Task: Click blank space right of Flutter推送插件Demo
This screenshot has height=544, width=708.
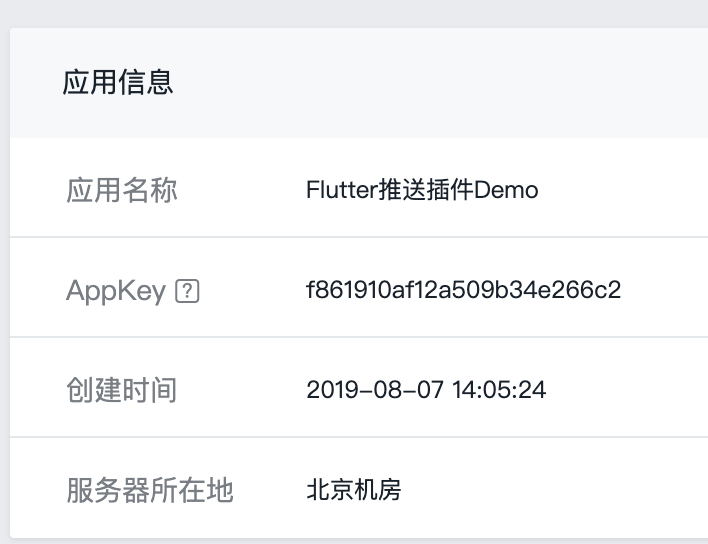Action: pos(623,190)
